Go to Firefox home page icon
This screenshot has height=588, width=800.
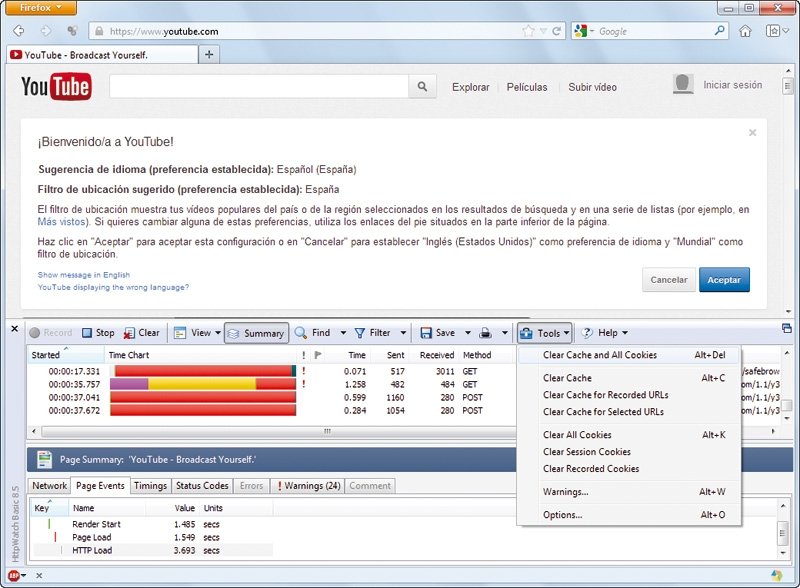point(745,31)
